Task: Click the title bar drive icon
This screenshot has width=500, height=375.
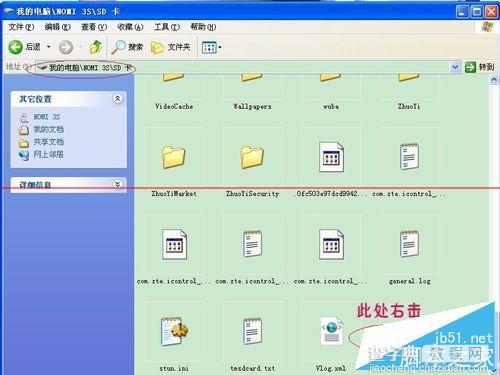Action: tap(9, 11)
